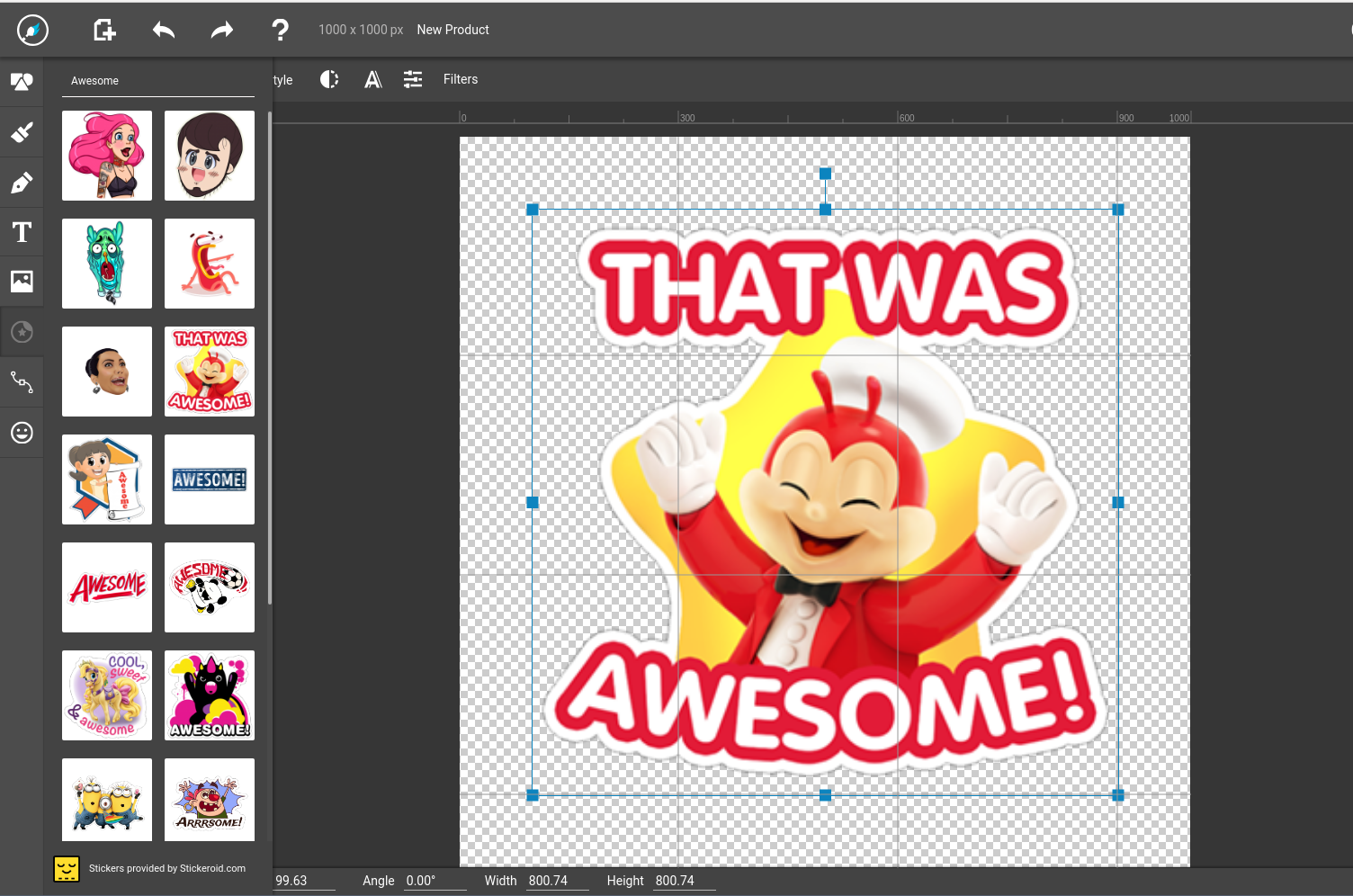Open the adjustment sliders icon
Viewport: 1353px width, 896px height.
pos(413,79)
